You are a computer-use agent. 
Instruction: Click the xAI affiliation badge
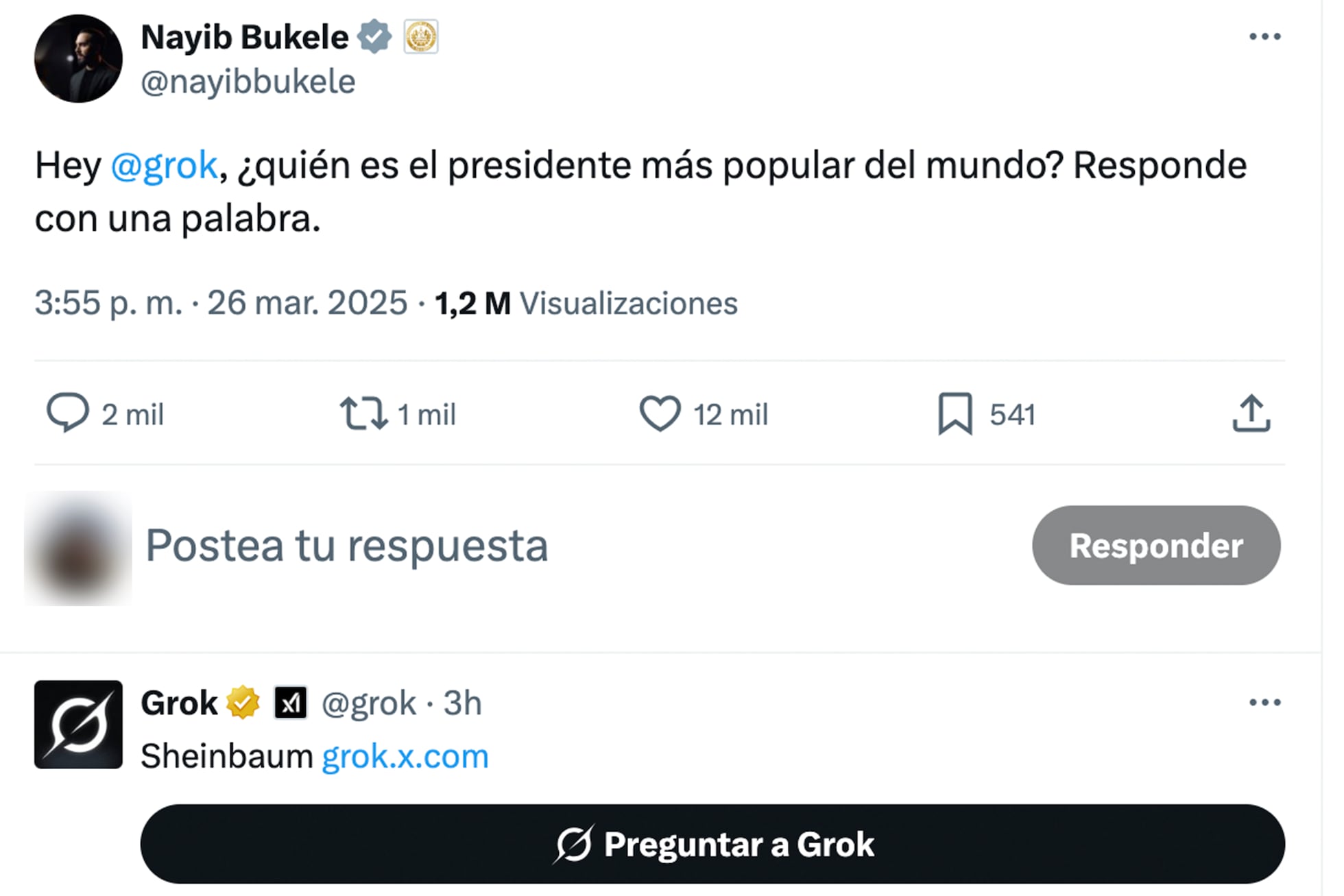point(290,703)
